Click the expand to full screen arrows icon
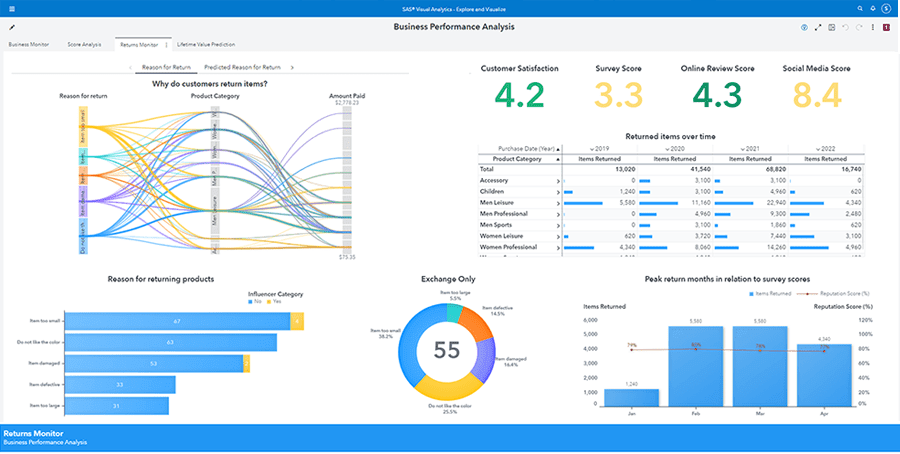Image resolution: width=900 pixels, height=454 pixels. 819,28
